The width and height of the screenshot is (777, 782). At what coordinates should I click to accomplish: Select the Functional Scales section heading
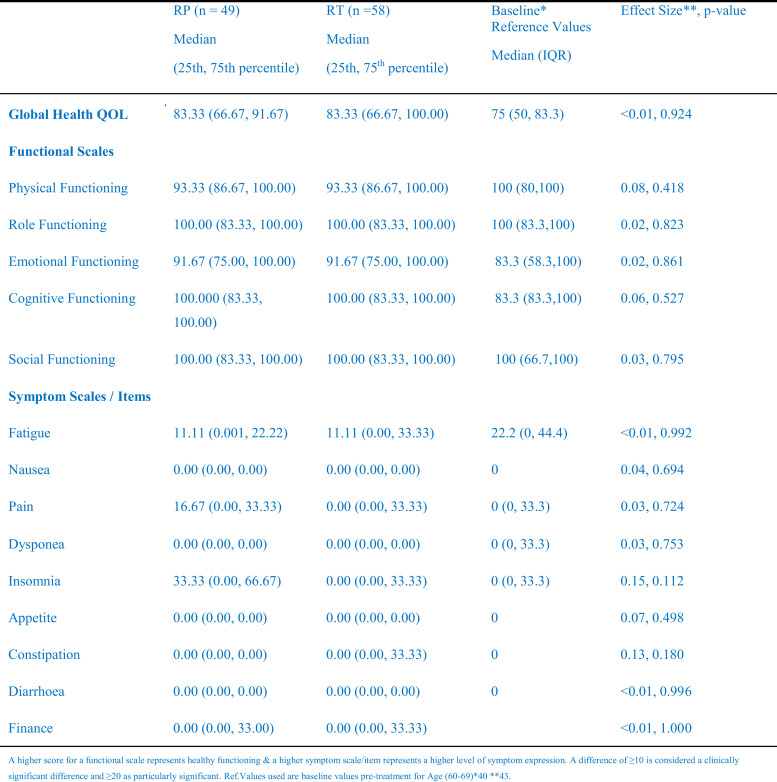[x=63, y=151]
